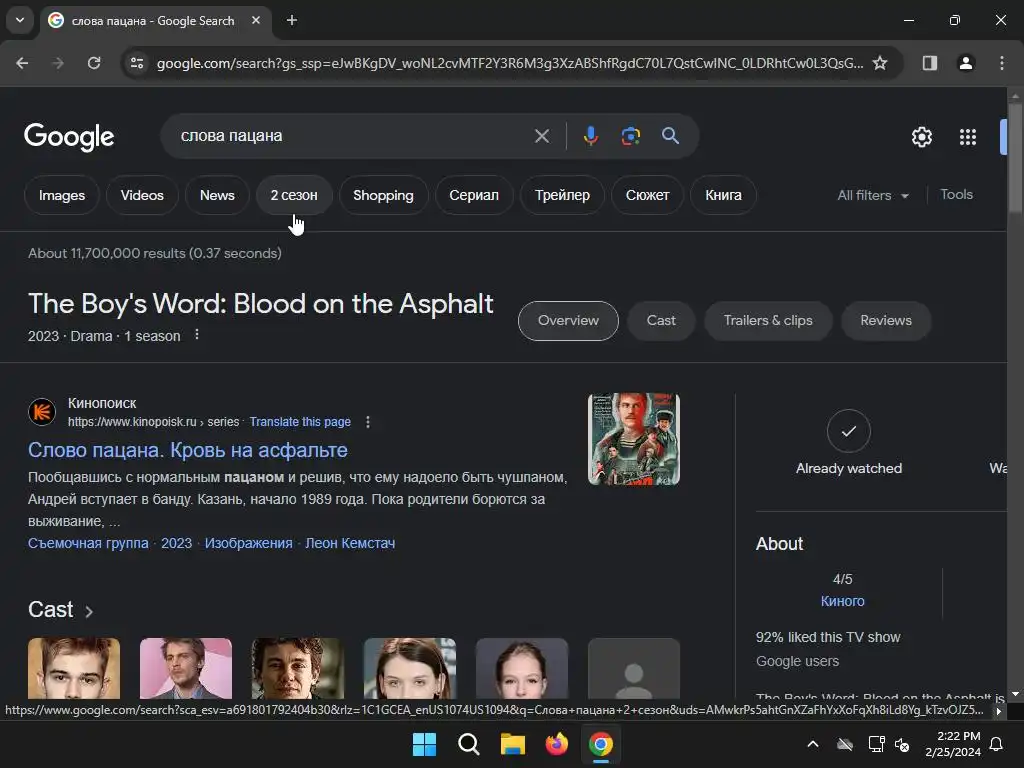This screenshot has height=768, width=1024.
Task: Click Chrome icon in the taskbar
Action: pos(601,744)
